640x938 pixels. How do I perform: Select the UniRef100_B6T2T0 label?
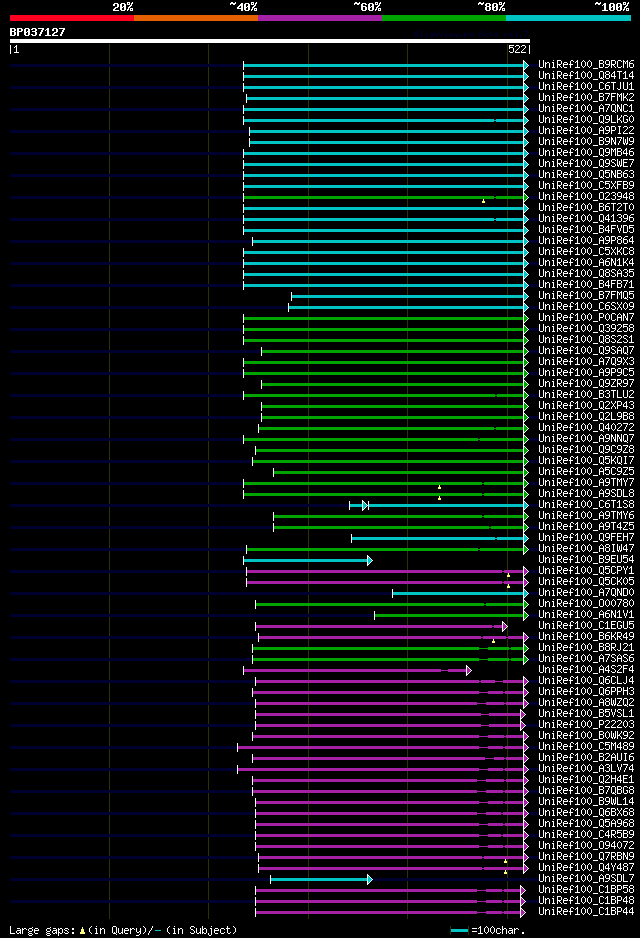[x=586, y=208]
